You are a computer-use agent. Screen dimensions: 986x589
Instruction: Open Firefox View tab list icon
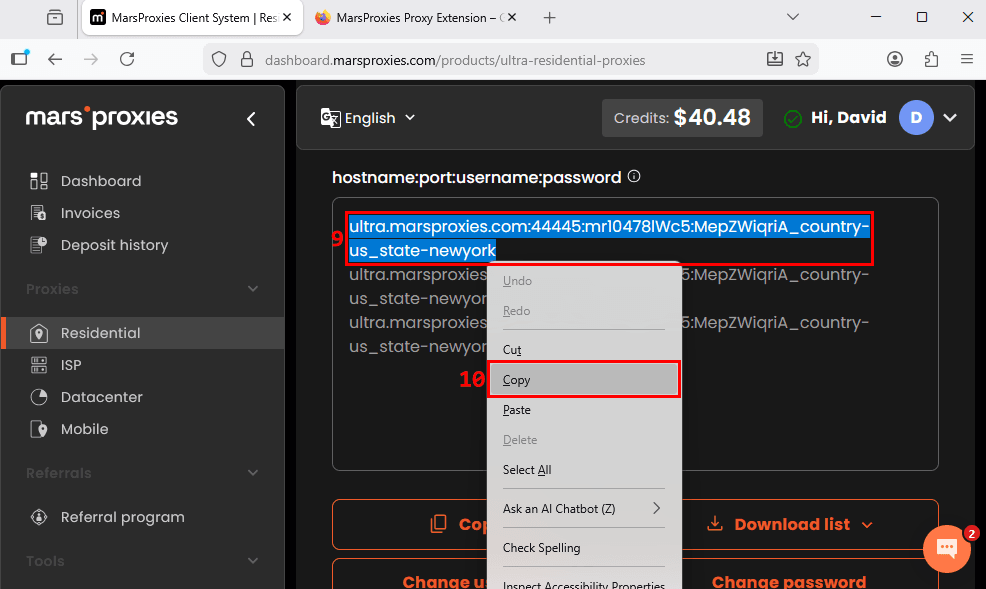click(55, 18)
